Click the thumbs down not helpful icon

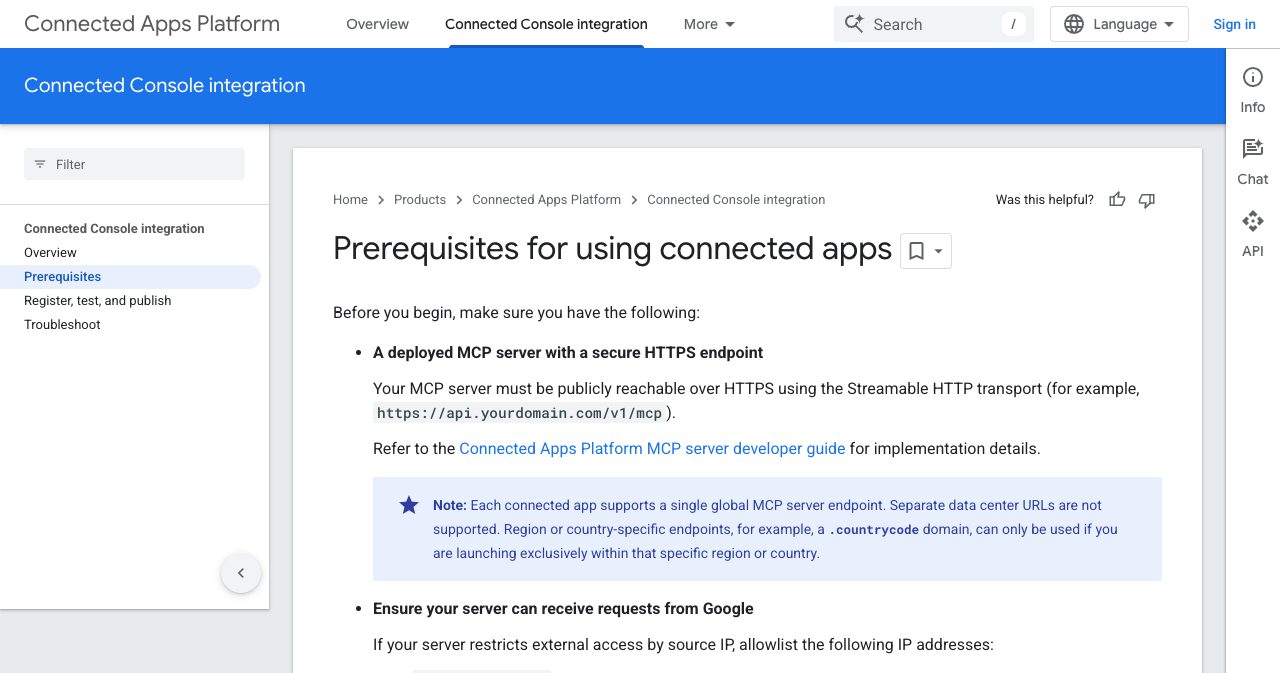(x=1147, y=200)
